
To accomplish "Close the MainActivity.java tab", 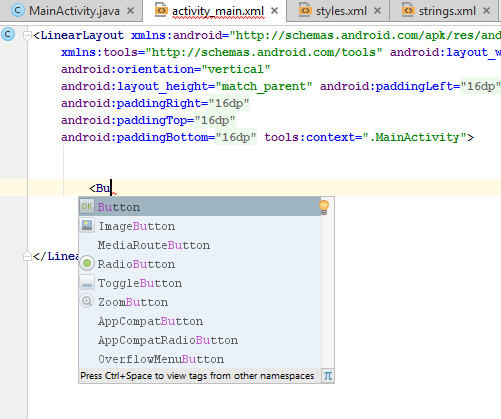I will (131, 11).
